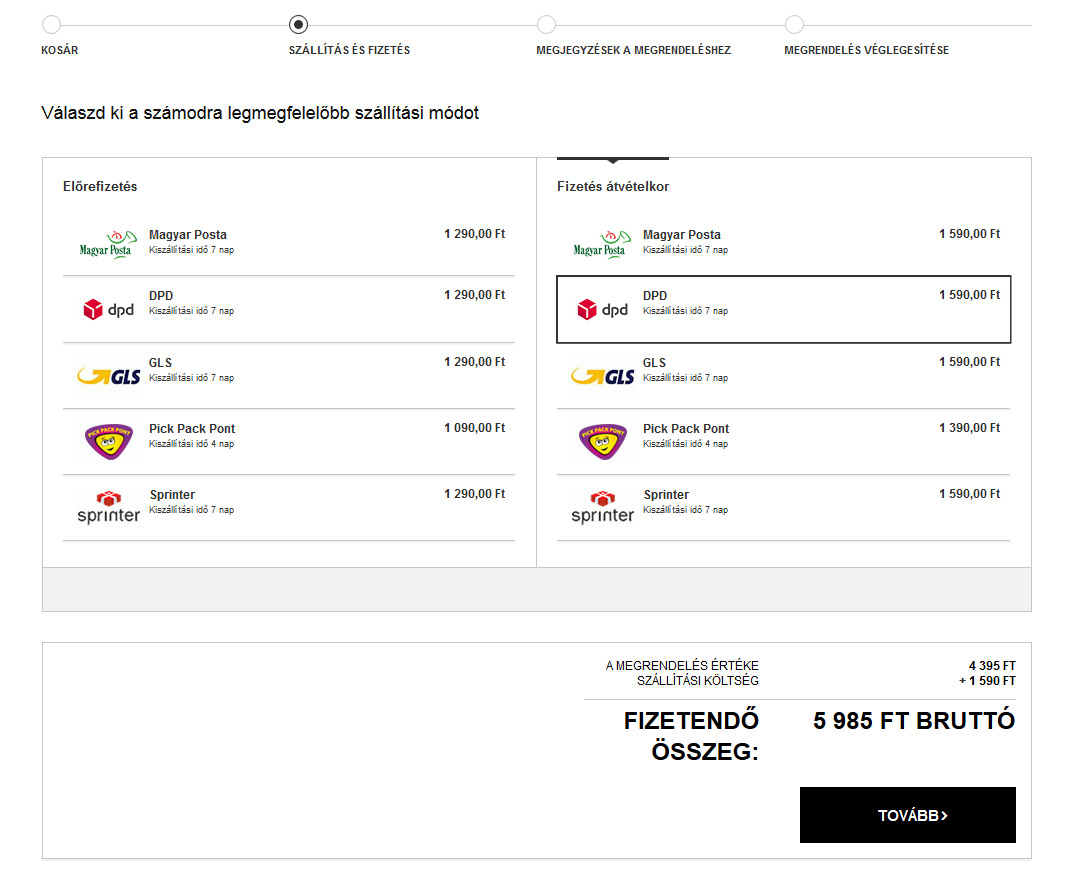Select the Megjegyzések a megrendeléshez step circle
Image resolution: width=1079 pixels, height=880 pixels.
pos(546,25)
